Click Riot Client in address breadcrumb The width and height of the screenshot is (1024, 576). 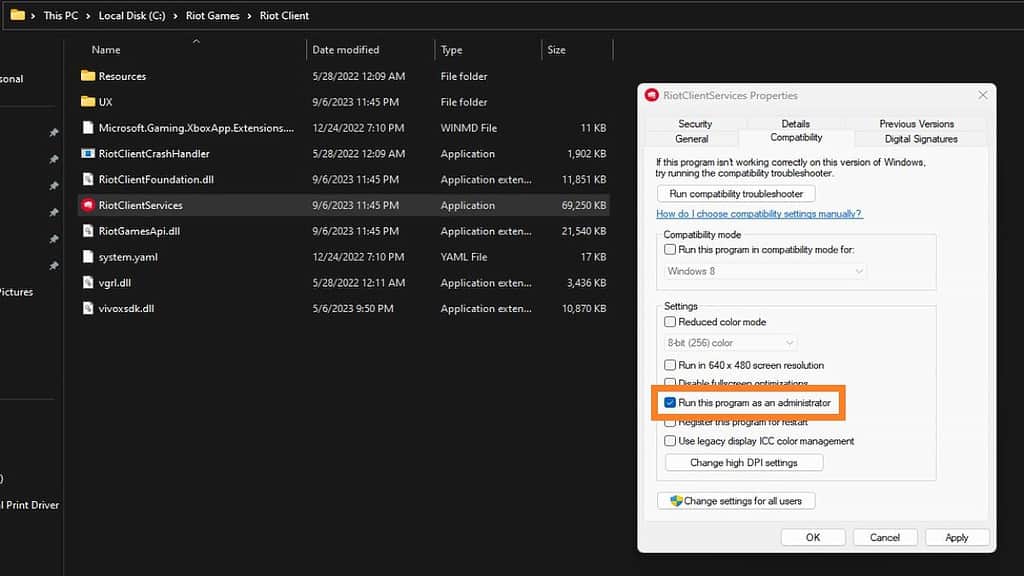tap(284, 16)
